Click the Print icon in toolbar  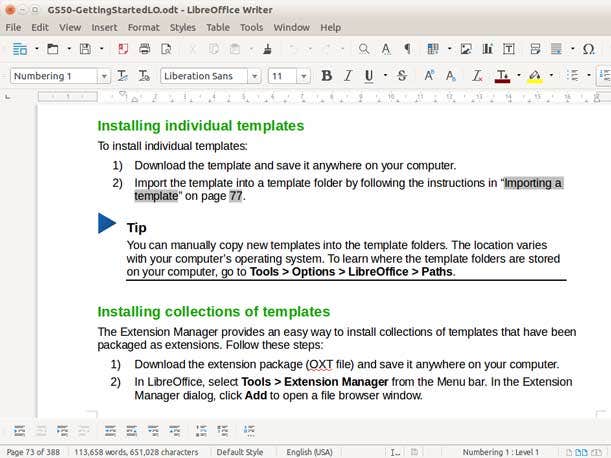(145, 48)
